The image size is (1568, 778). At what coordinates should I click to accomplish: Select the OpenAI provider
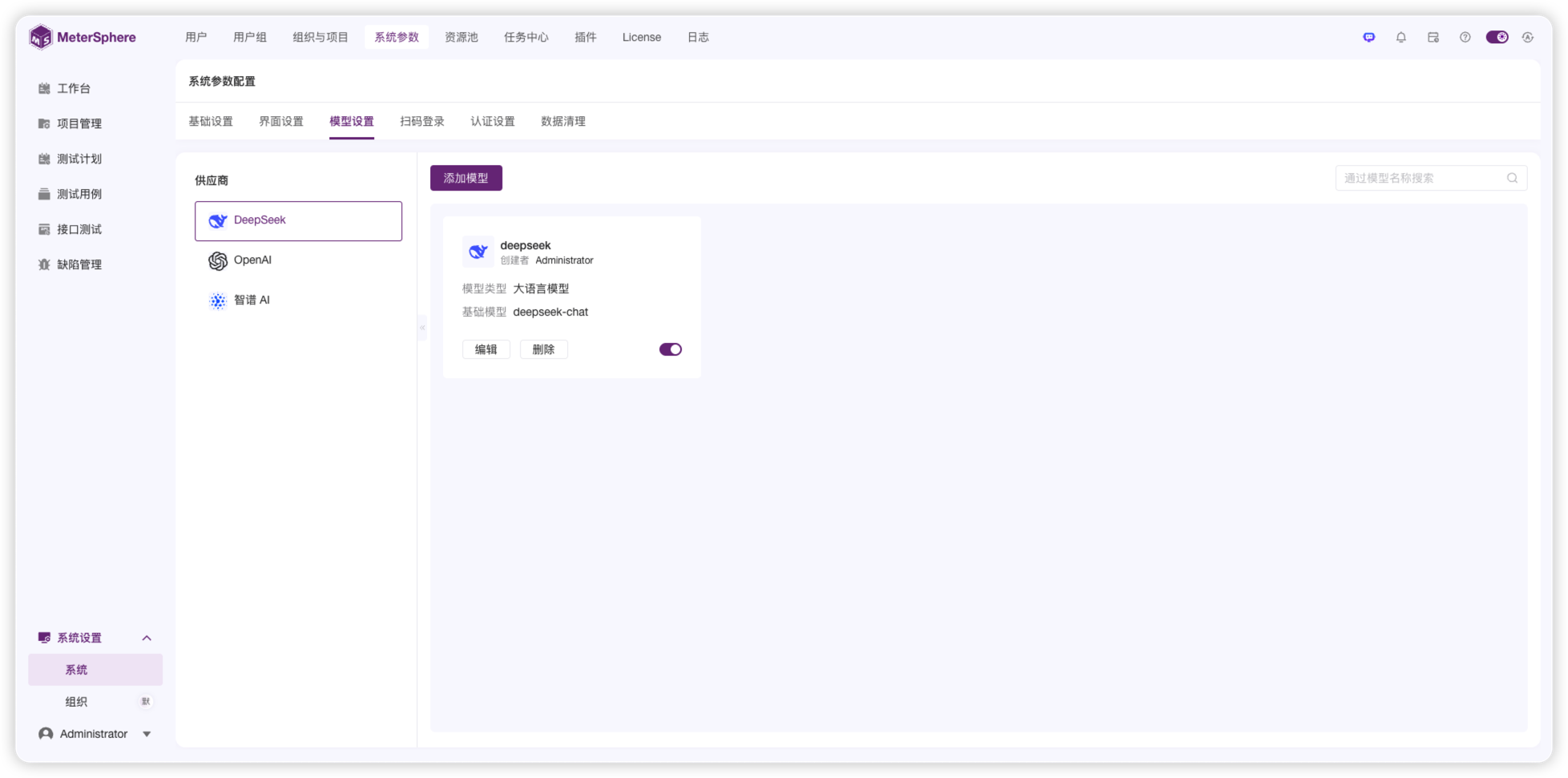(x=252, y=260)
